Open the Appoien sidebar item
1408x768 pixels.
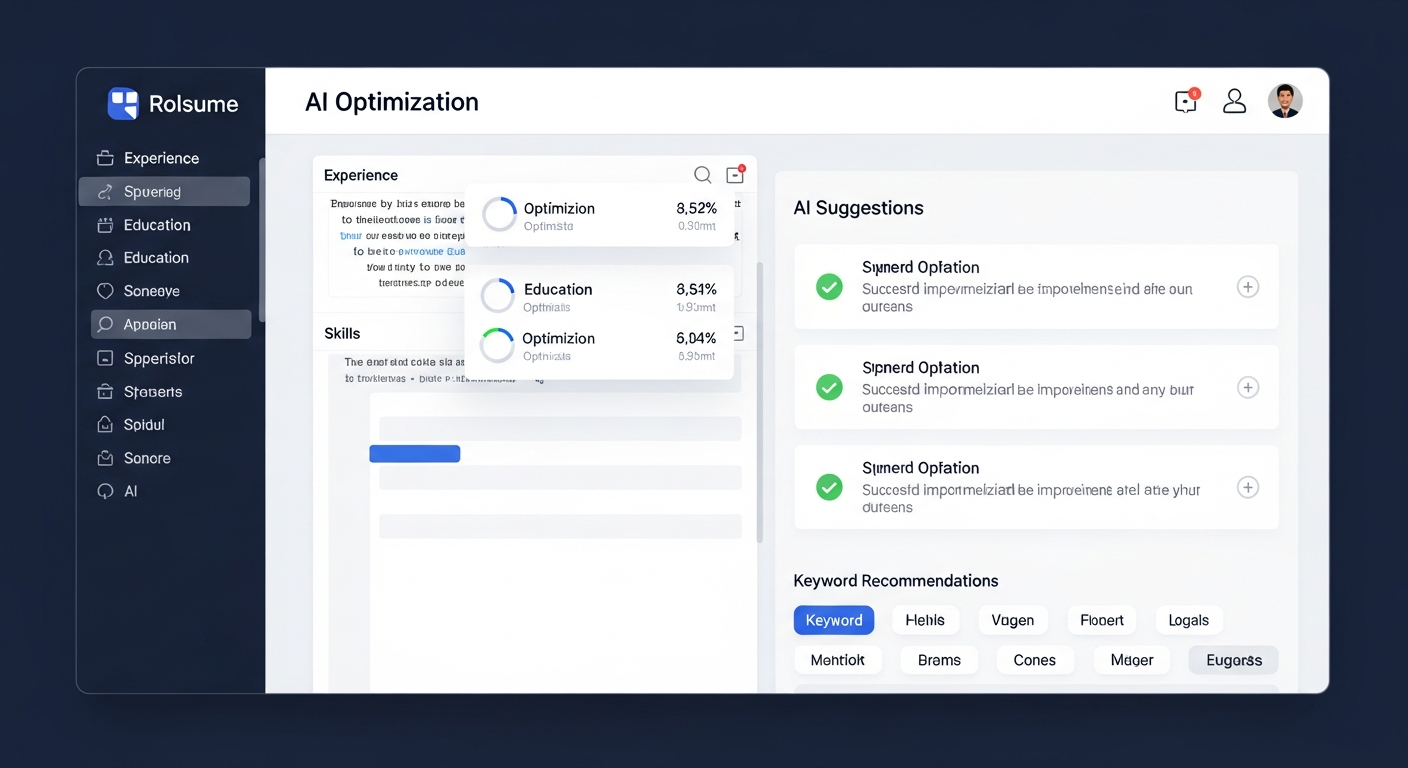coord(171,324)
